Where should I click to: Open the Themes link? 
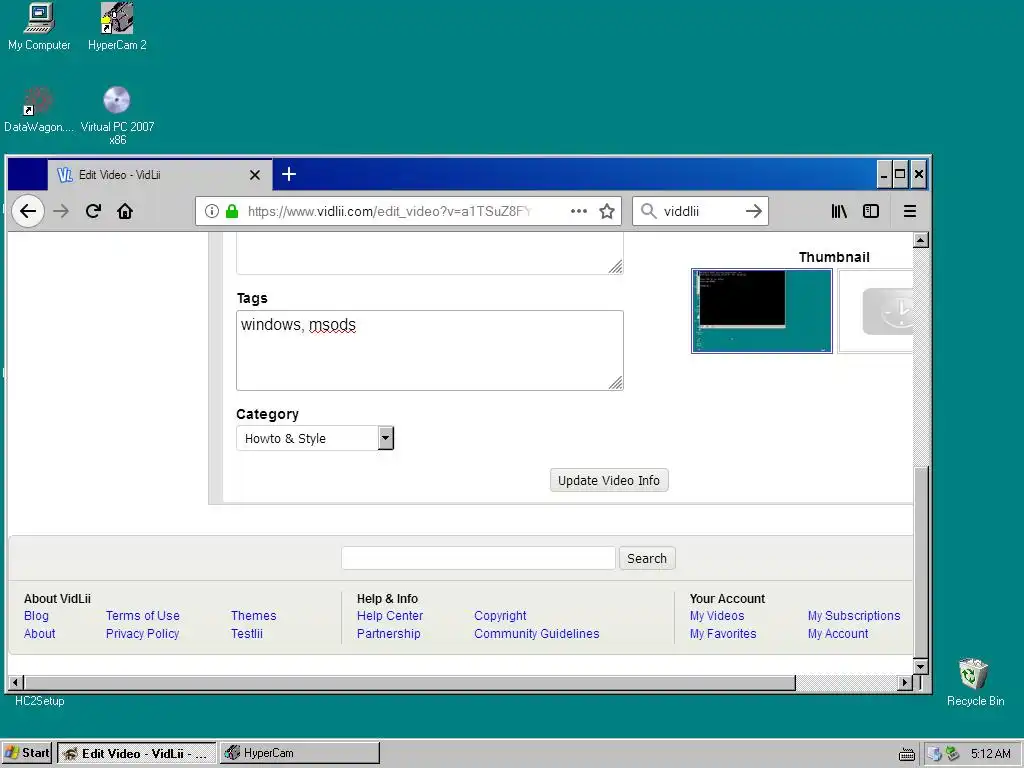(253, 616)
